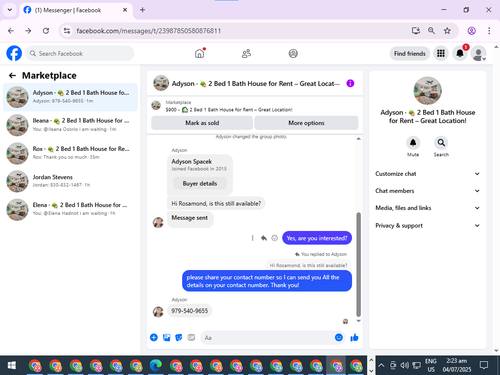Close the Messenger browser tab
The image size is (500, 375).
125,10
